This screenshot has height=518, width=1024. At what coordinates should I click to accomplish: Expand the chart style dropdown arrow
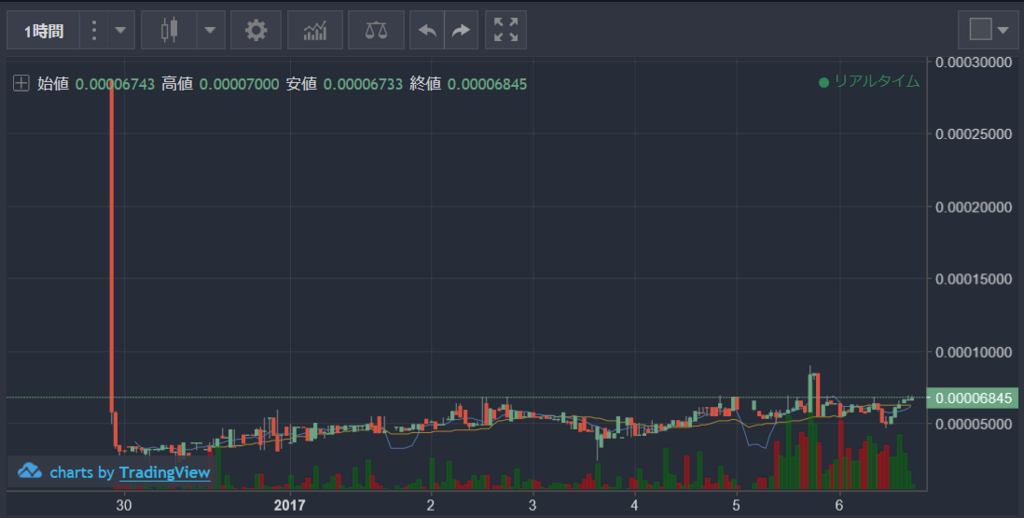tap(210, 30)
